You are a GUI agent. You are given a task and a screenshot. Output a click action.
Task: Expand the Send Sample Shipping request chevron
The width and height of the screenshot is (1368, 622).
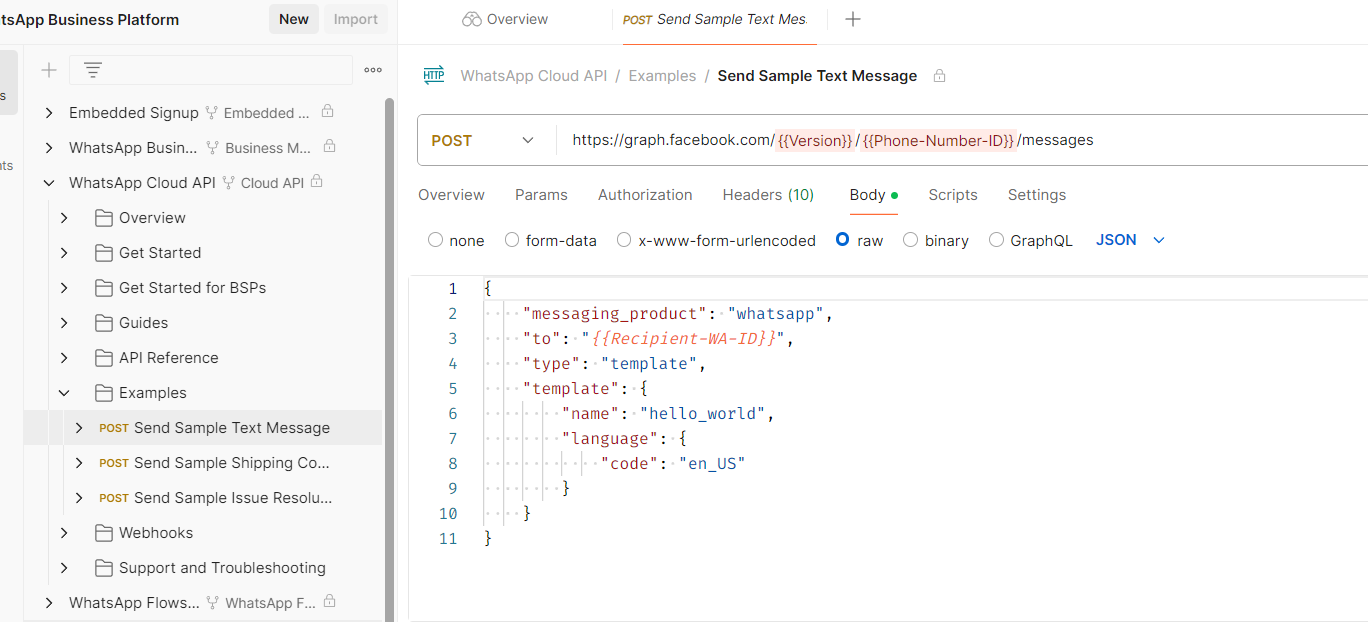pos(79,463)
